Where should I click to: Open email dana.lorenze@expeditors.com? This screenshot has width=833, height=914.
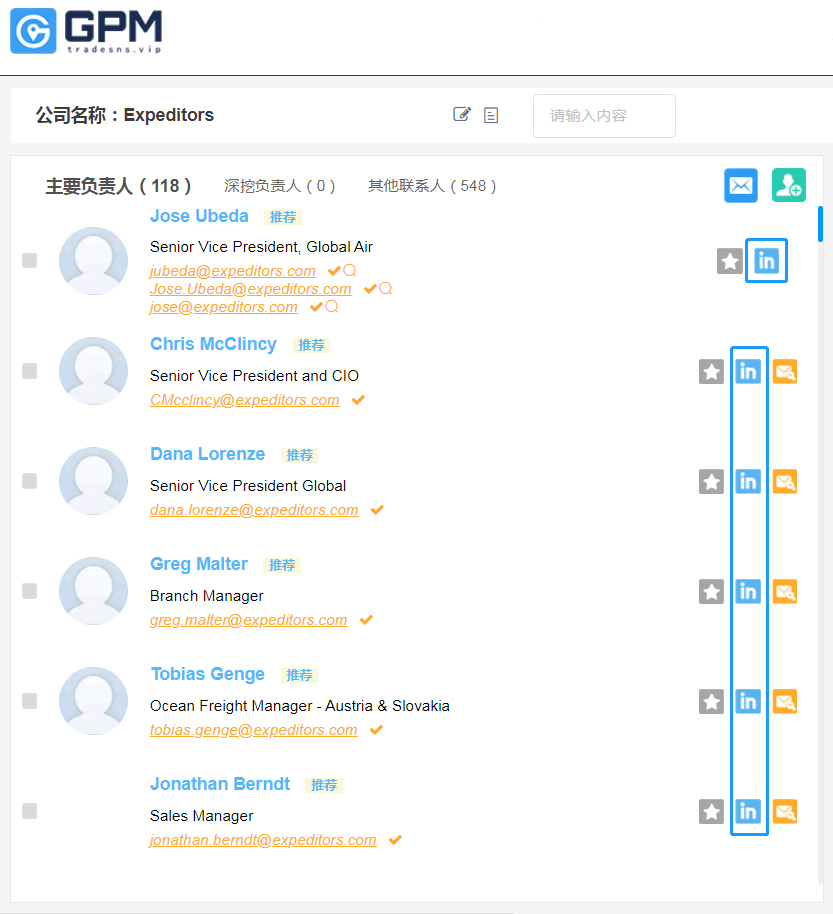coord(254,510)
